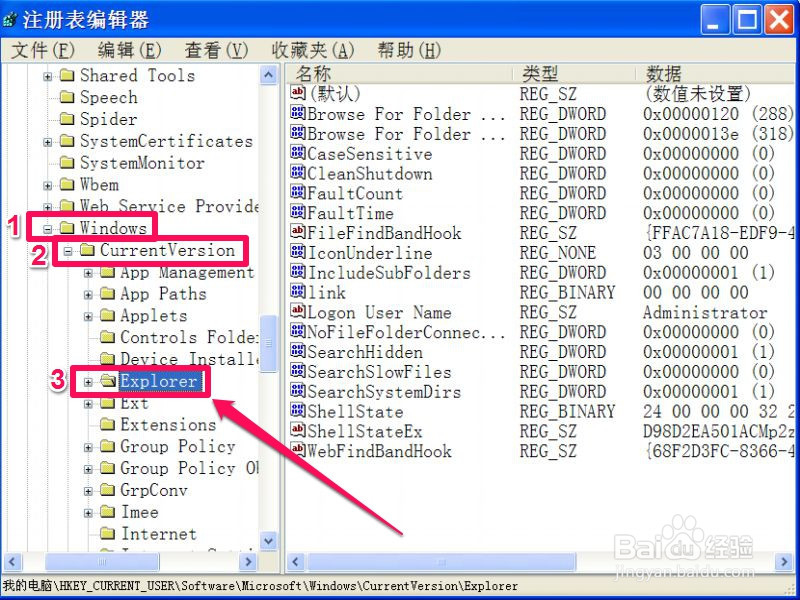Expand the App Management key

(89, 273)
